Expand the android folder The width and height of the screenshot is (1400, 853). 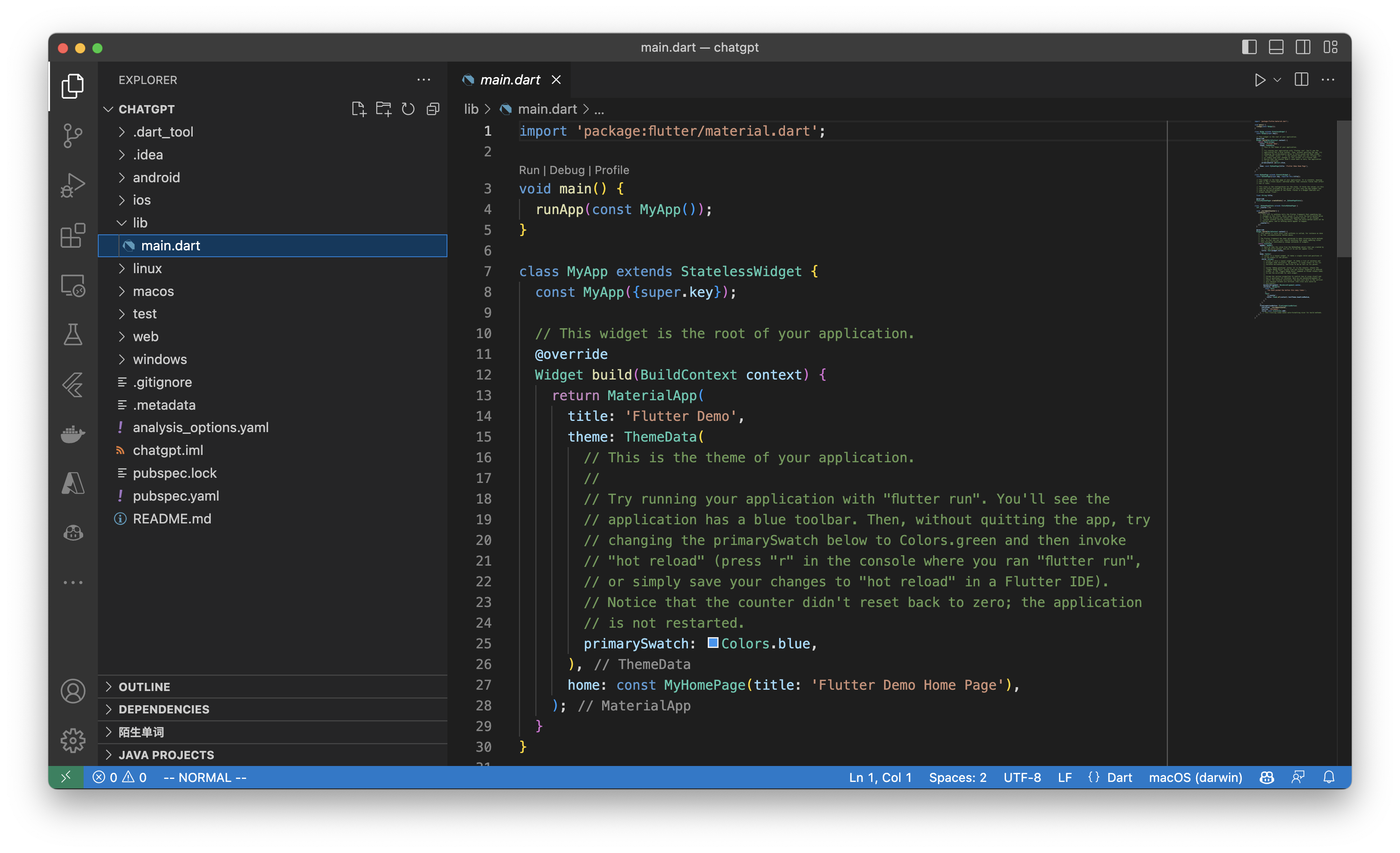click(273, 177)
